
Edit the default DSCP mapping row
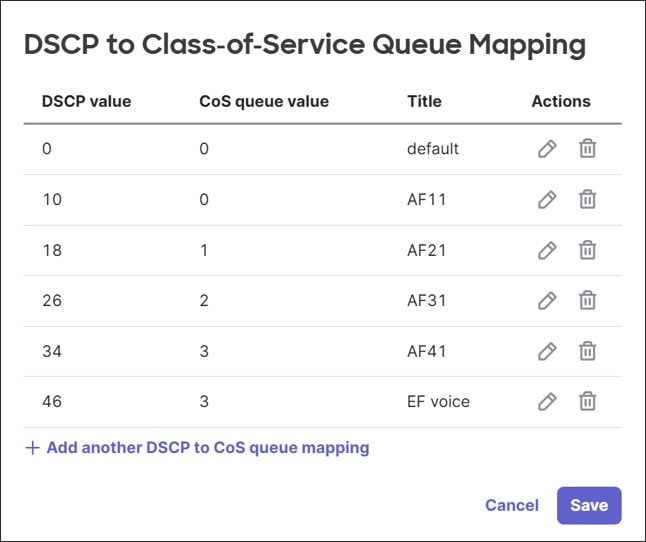point(547,149)
